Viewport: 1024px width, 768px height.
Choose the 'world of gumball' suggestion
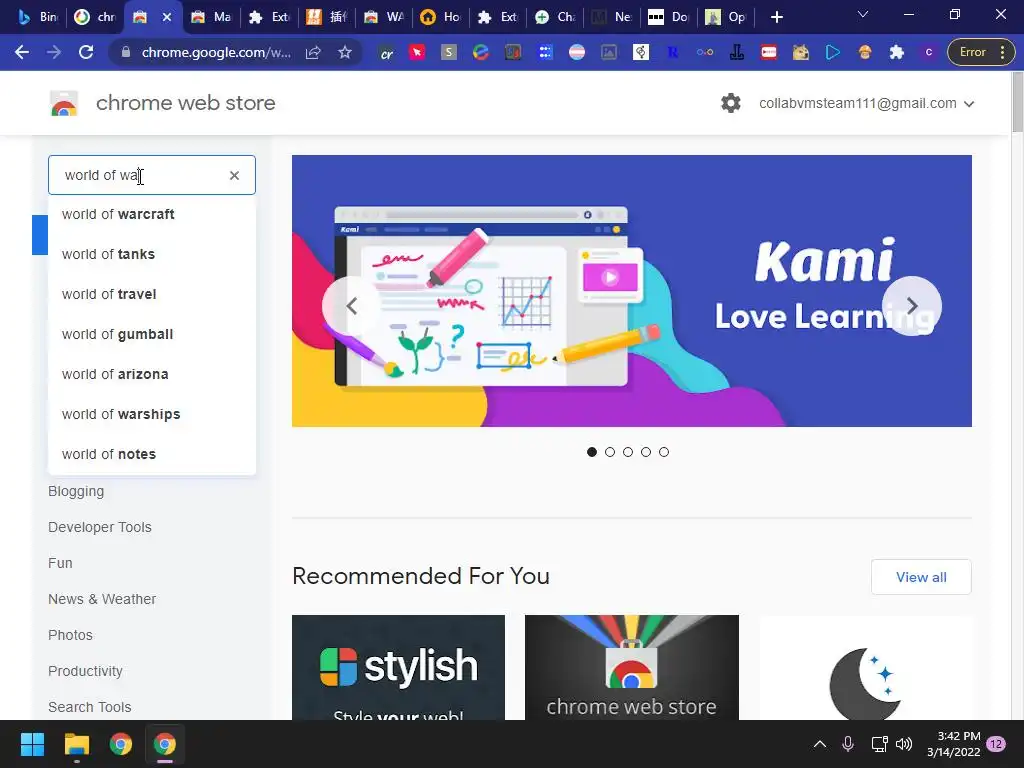pos(152,334)
